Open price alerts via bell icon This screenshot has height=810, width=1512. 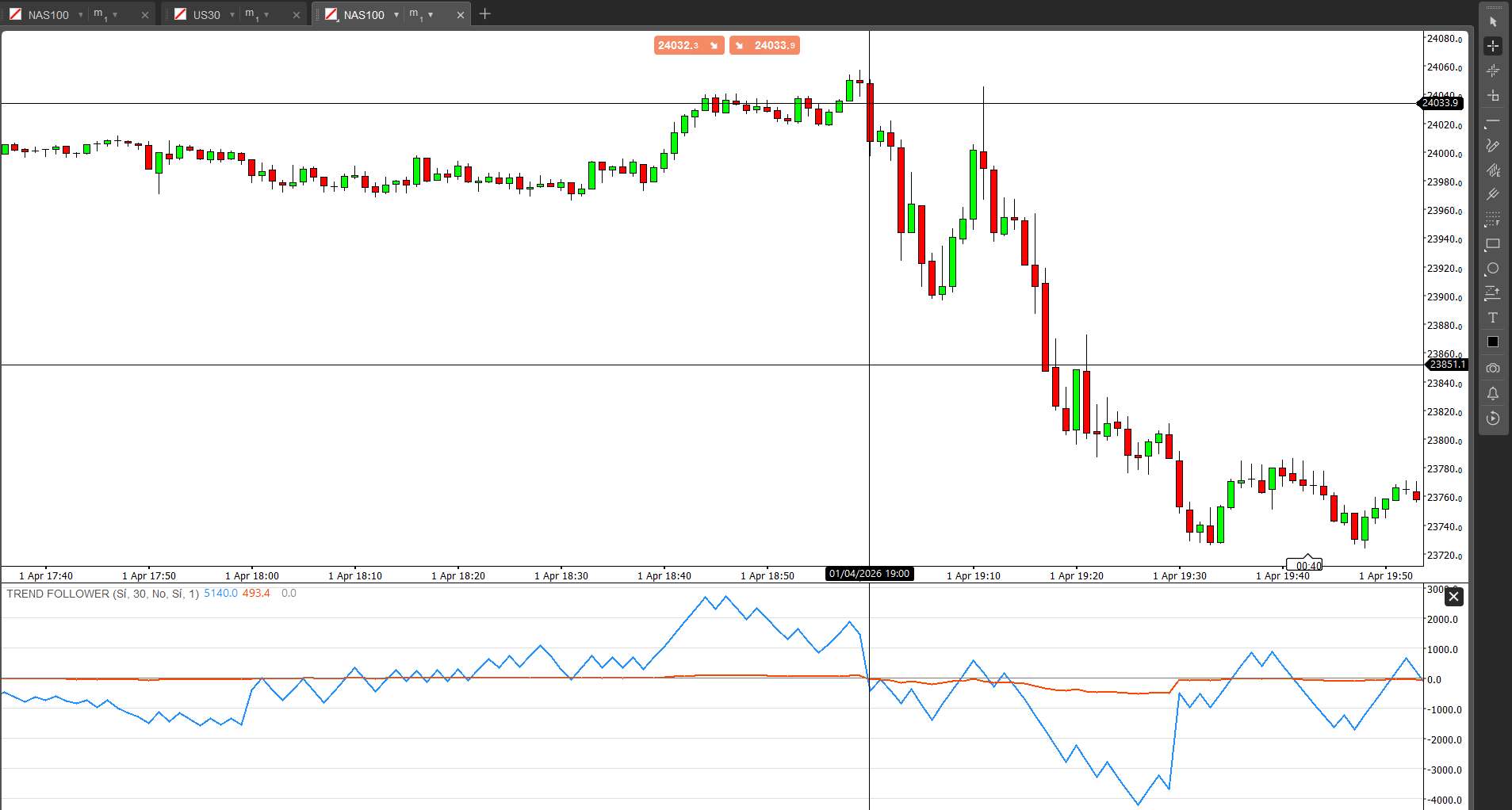point(1493,393)
